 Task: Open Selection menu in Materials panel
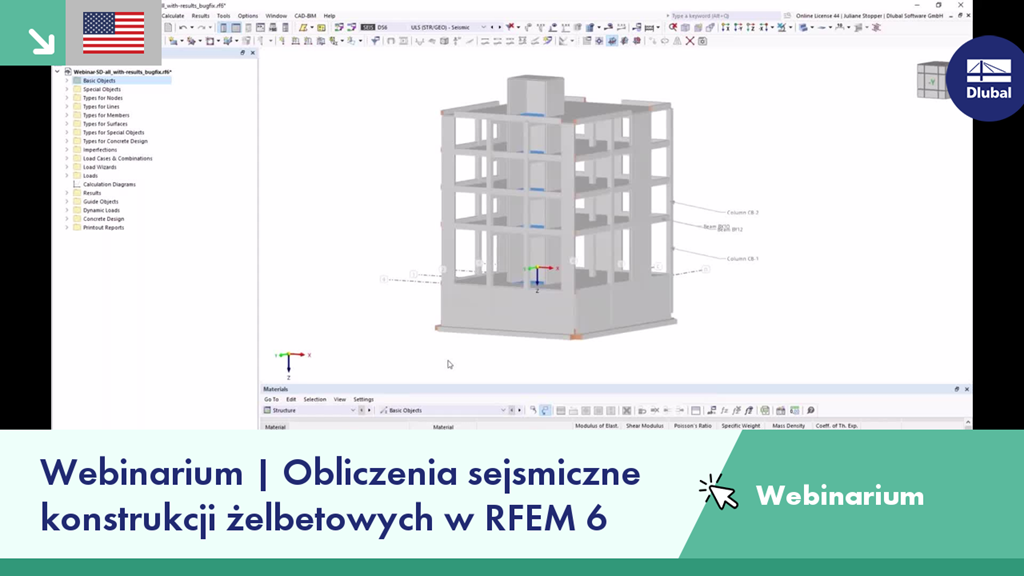314,399
